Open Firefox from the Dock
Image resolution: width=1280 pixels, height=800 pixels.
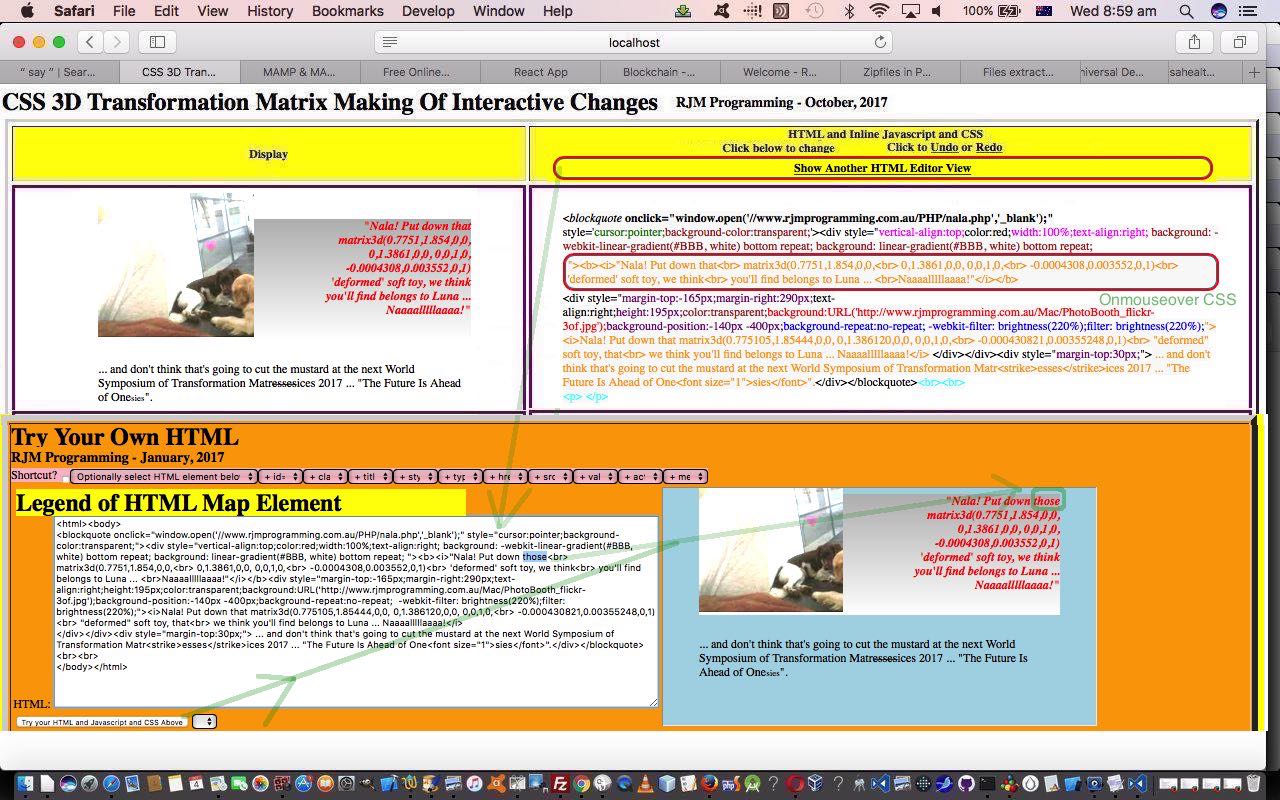click(x=709, y=784)
